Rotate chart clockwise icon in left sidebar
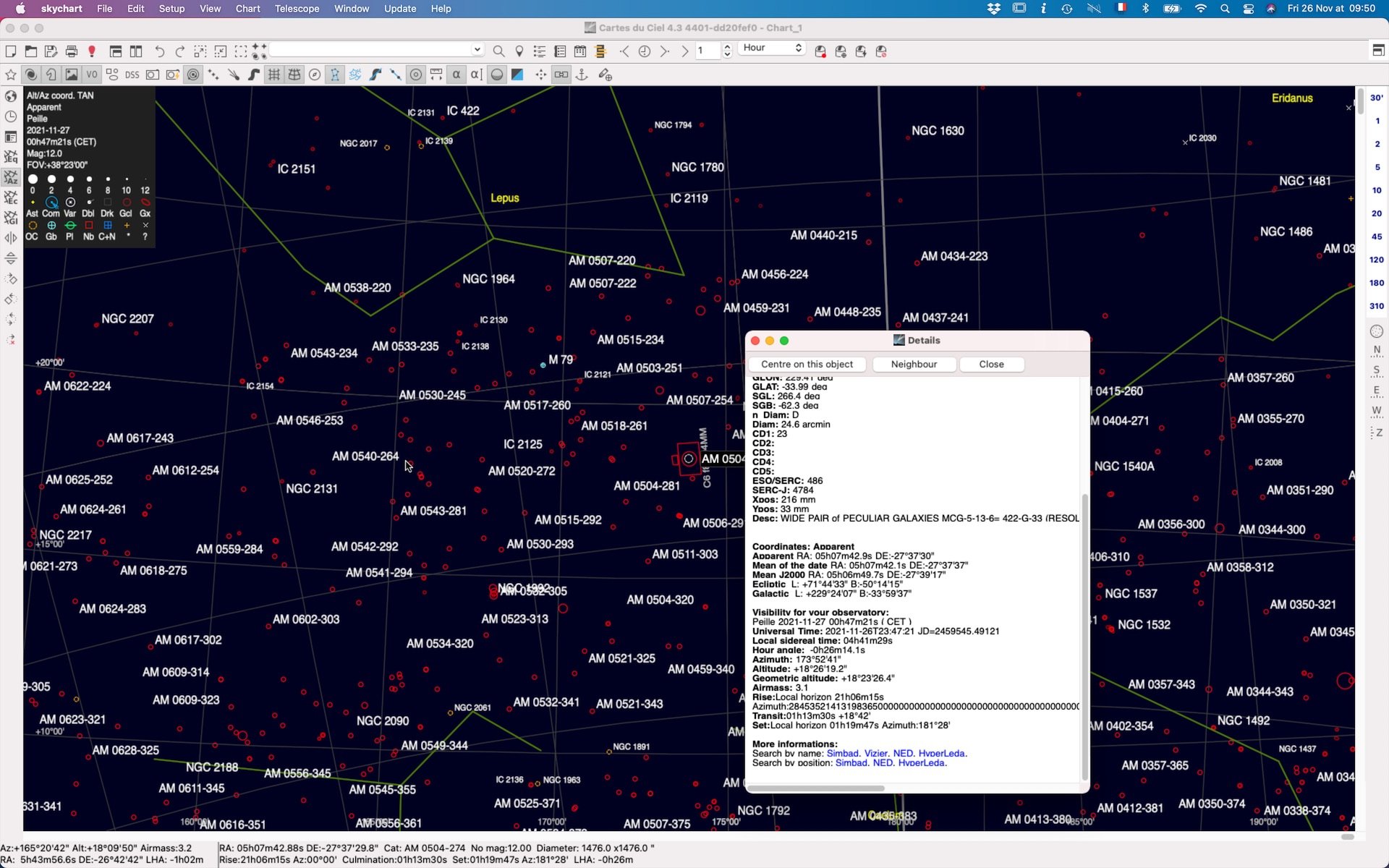This screenshot has width=1389, height=868. 11,278
